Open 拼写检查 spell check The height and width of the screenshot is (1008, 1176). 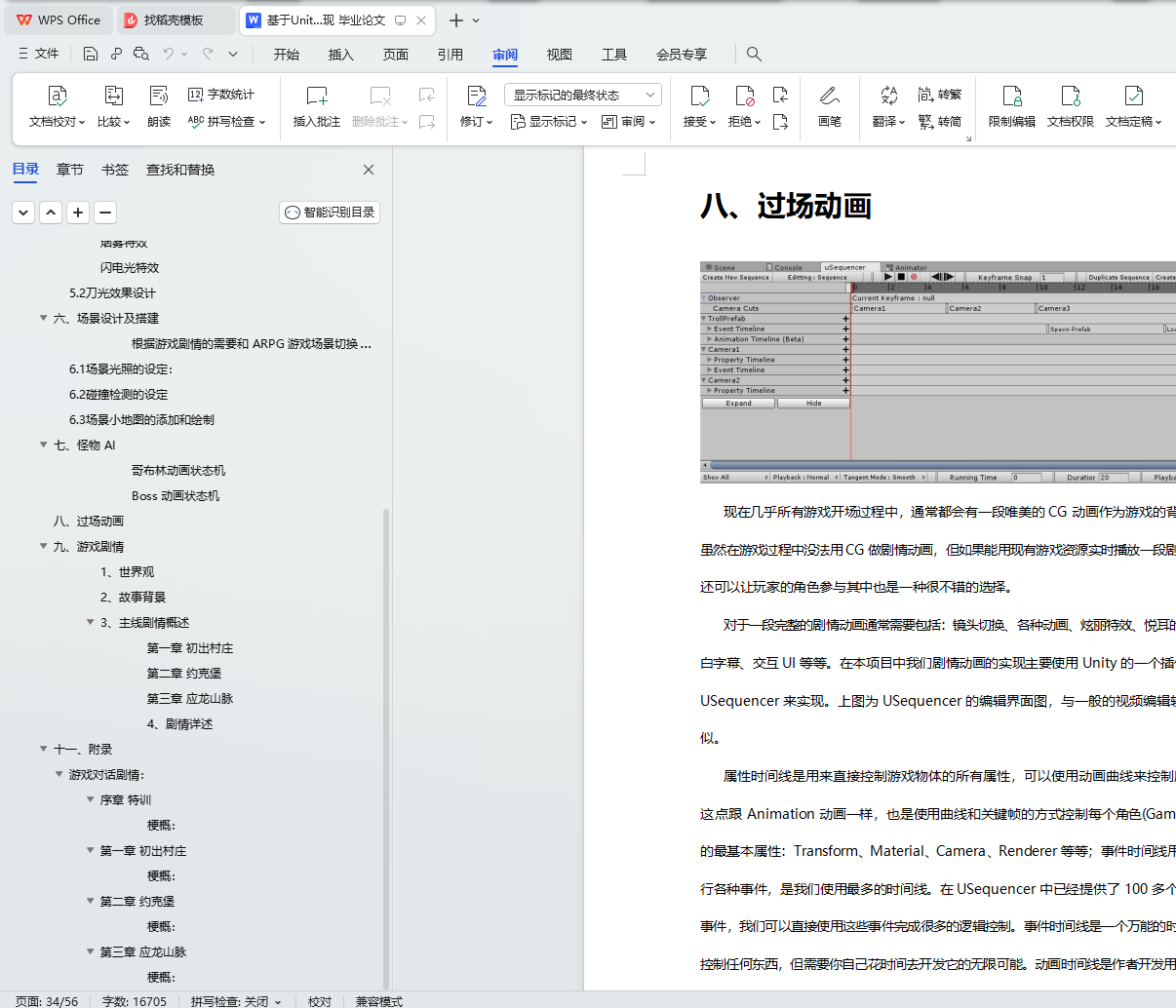(226, 122)
